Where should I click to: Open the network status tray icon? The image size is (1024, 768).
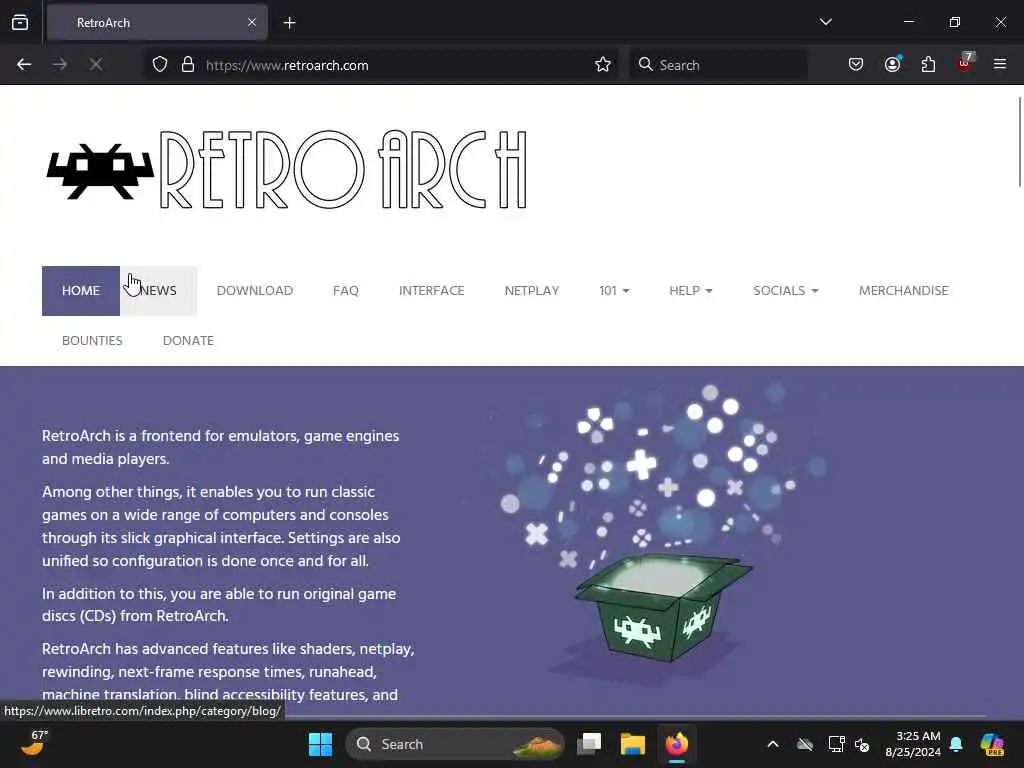[x=836, y=744]
